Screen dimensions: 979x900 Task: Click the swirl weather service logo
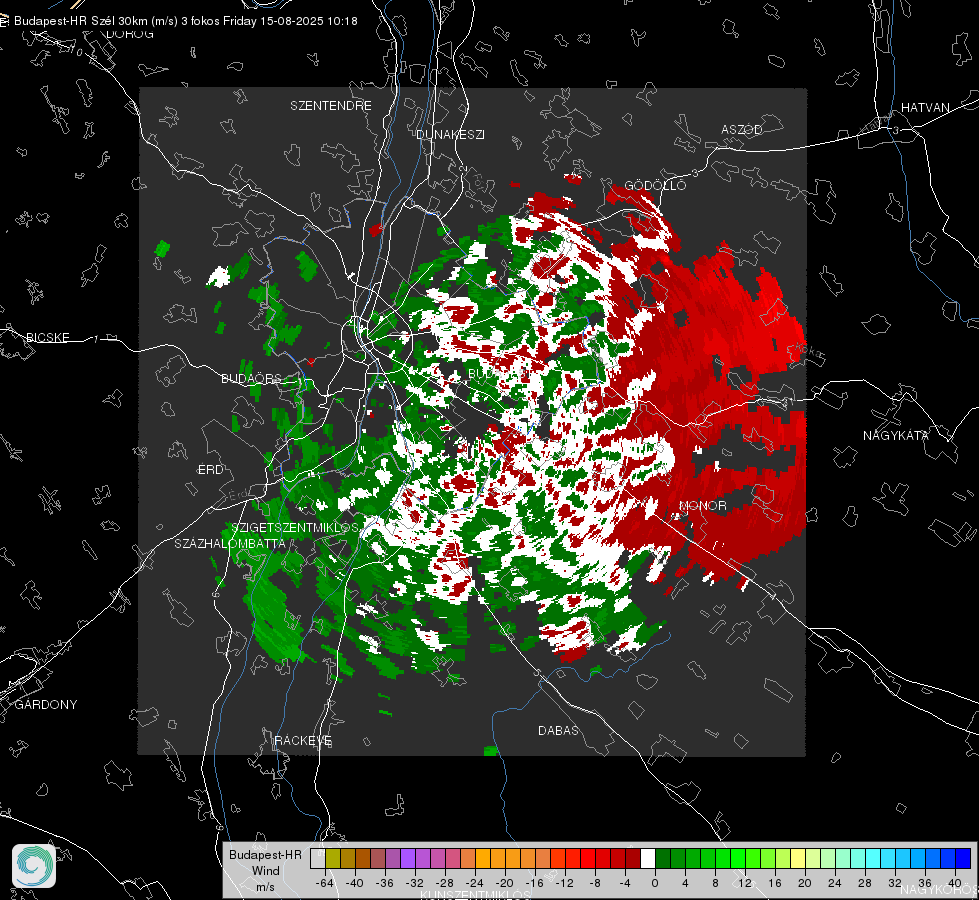pyautogui.click(x=34, y=866)
